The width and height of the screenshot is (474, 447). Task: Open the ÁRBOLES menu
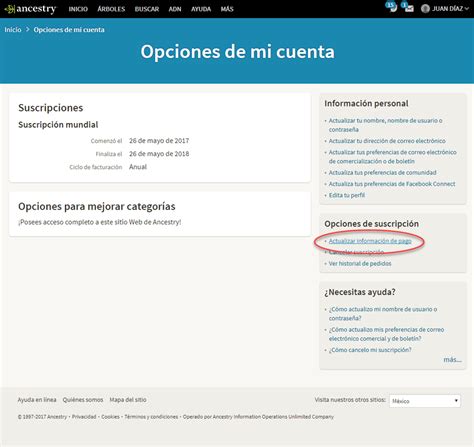click(x=111, y=9)
